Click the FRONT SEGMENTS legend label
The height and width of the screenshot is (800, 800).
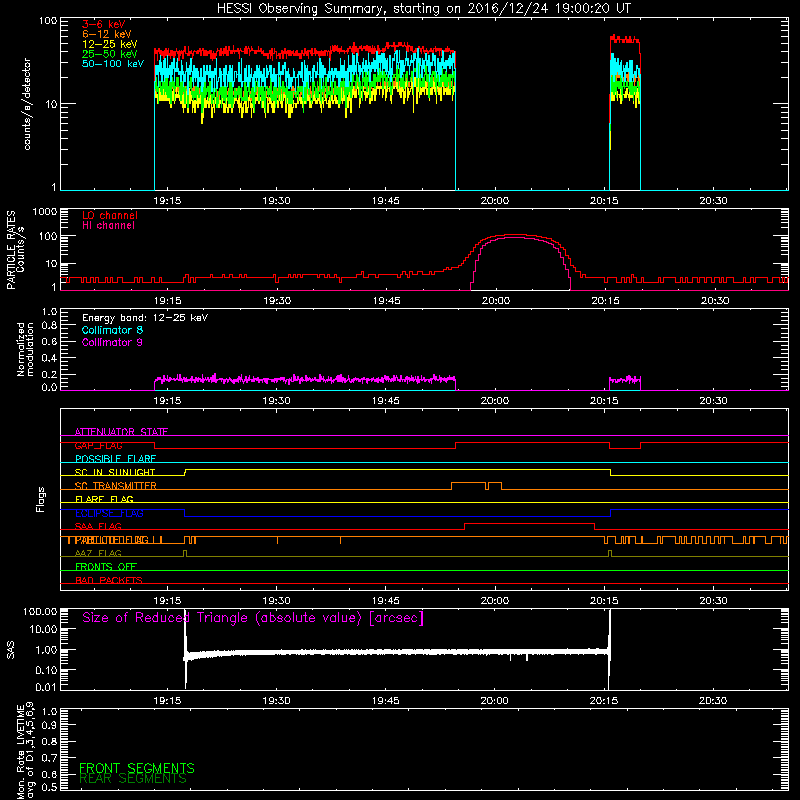[x=137, y=768]
